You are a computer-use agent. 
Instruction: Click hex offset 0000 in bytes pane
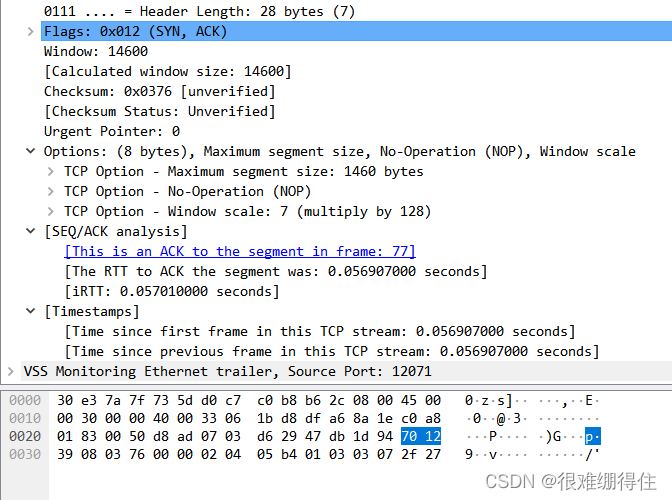click(25, 400)
